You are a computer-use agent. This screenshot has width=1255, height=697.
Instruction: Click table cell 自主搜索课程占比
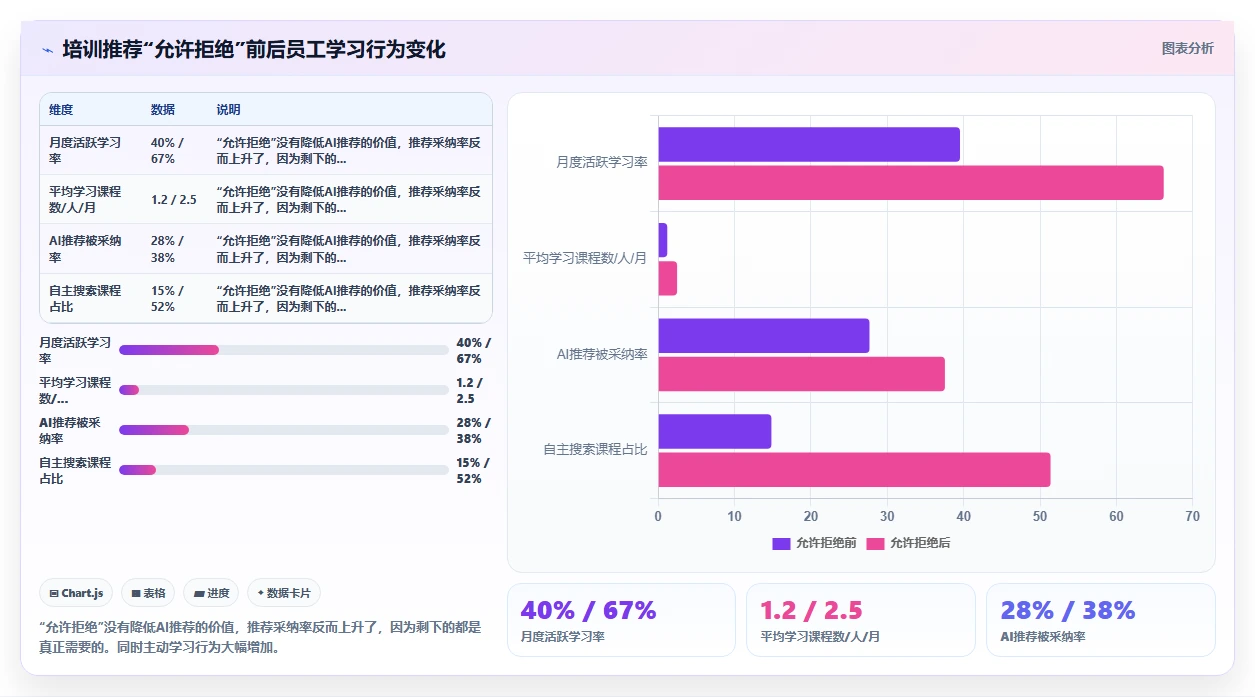[85, 298]
